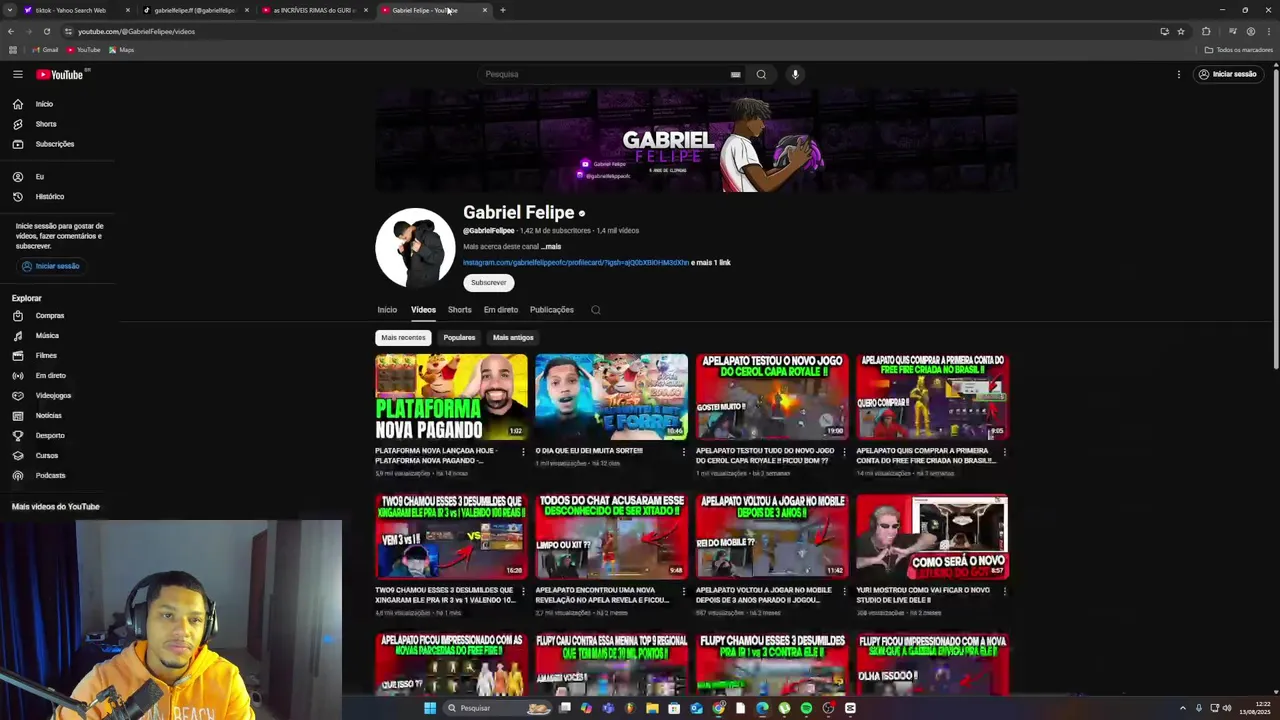The height and width of the screenshot is (720, 1280).
Task: Select the Mais antigos filter chip
Action: [513, 338]
